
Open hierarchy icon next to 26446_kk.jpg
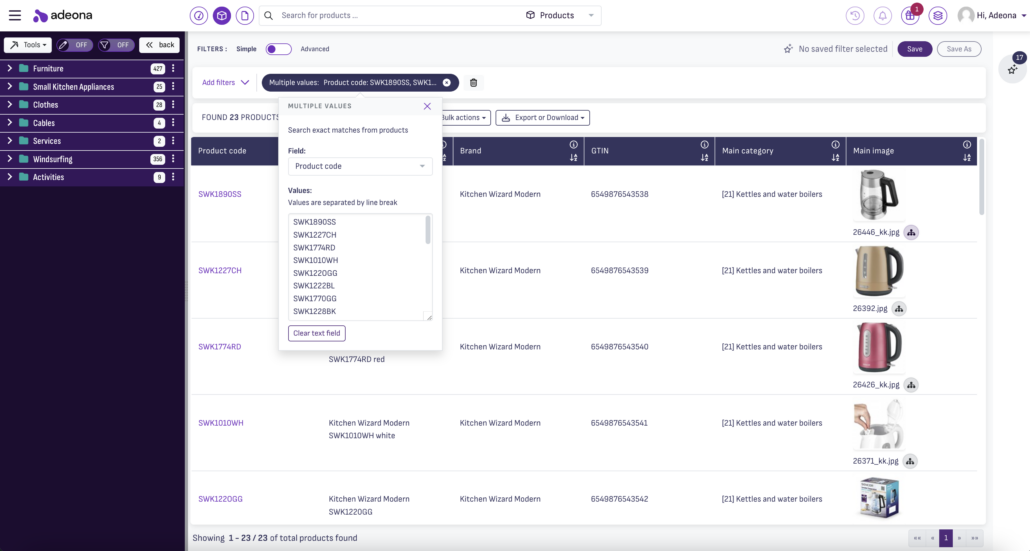click(911, 232)
